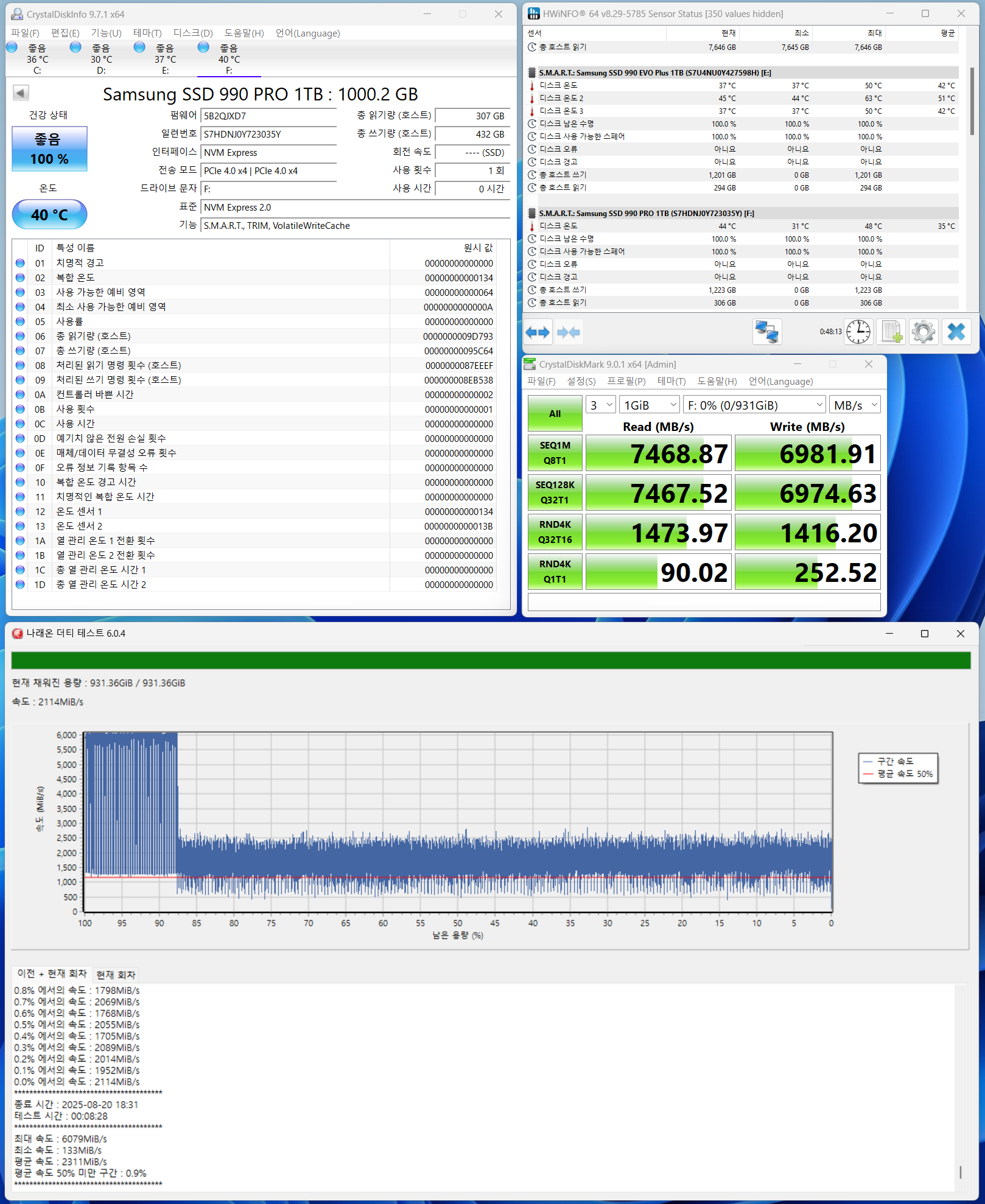Click the previous disk arrow in CrystalDiskInfo

coord(21,93)
